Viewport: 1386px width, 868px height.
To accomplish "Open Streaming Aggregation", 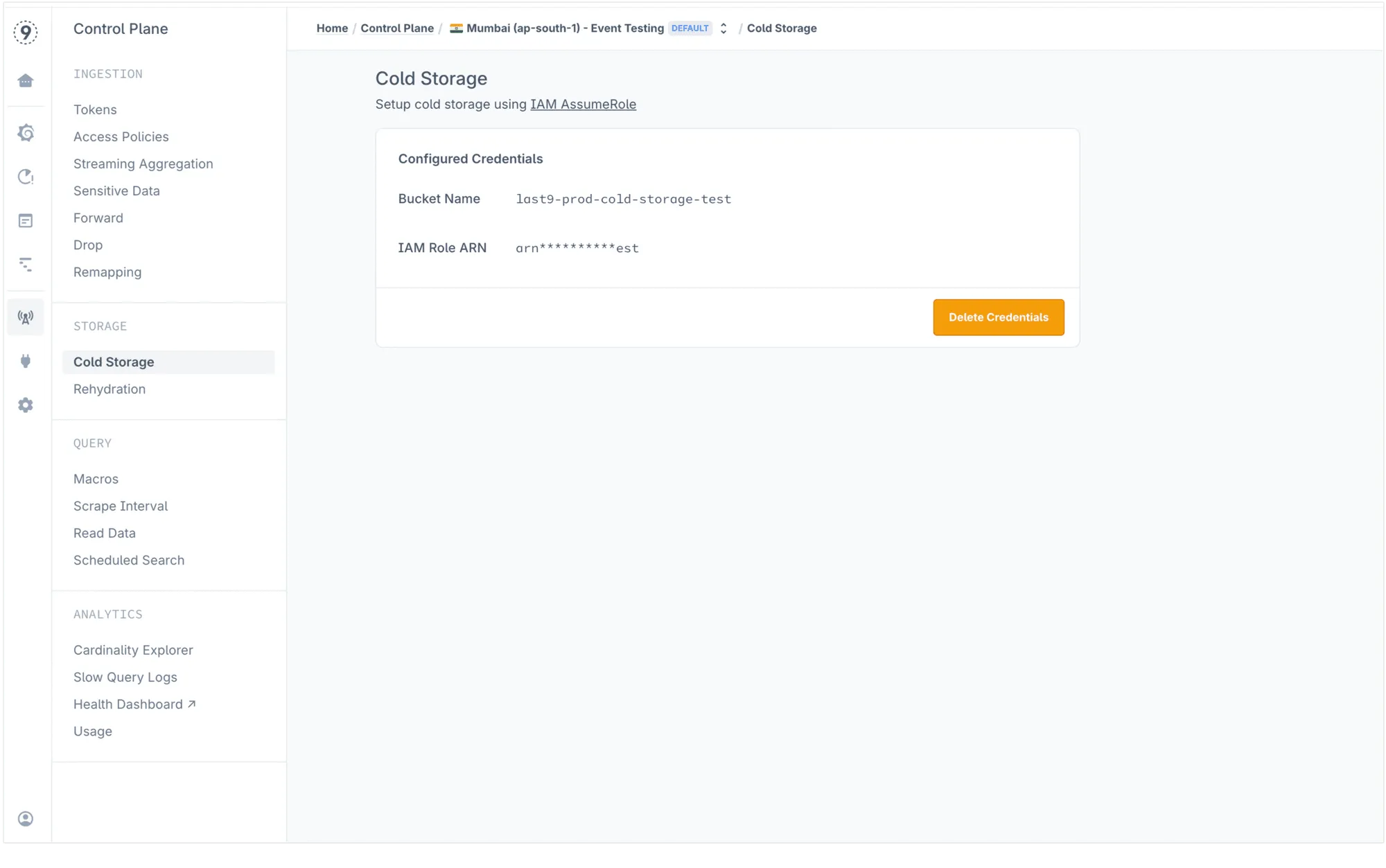I will click(x=143, y=163).
